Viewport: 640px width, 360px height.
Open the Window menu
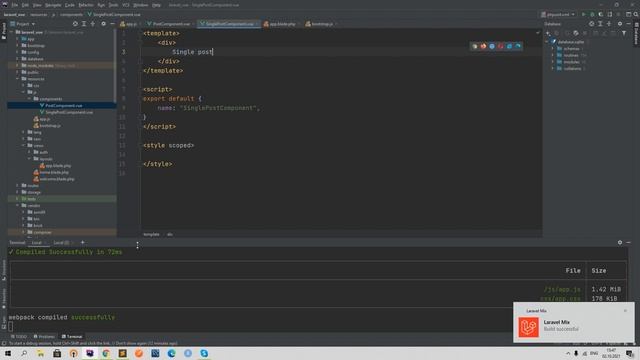[x=141, y=5]
